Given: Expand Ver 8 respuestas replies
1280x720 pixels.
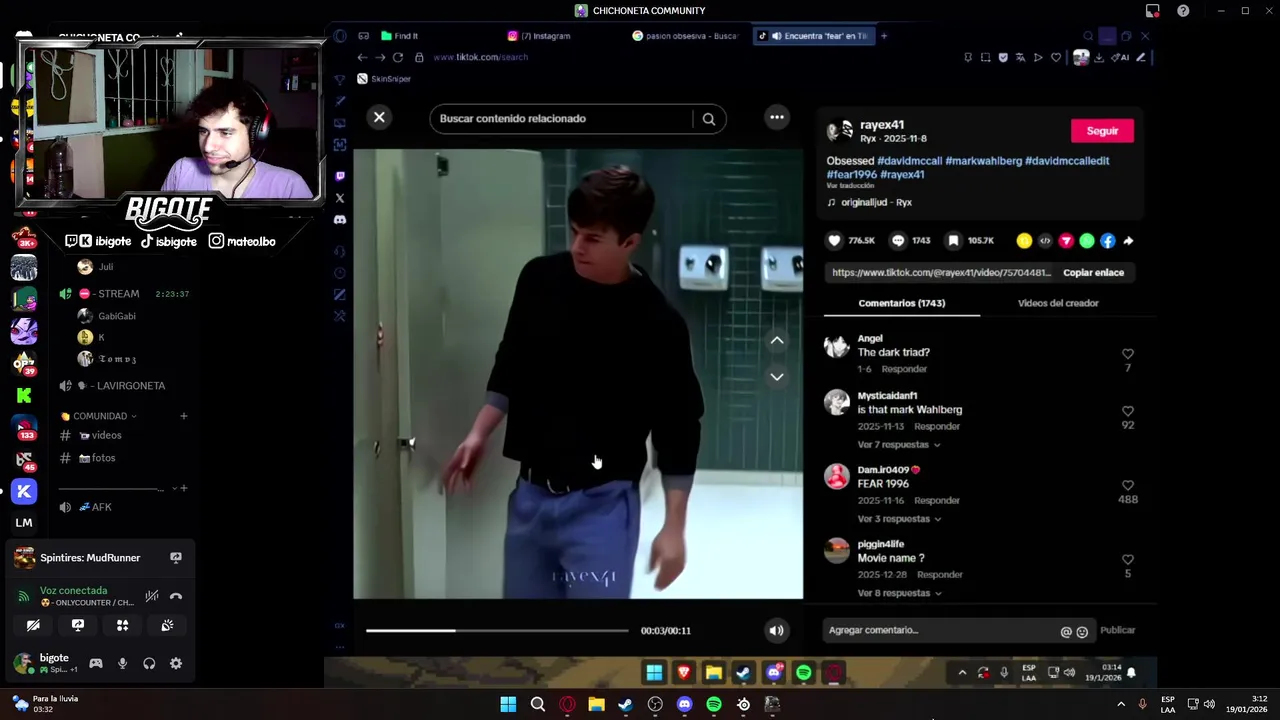Looking at the screenshot, I should pos(898,593).
